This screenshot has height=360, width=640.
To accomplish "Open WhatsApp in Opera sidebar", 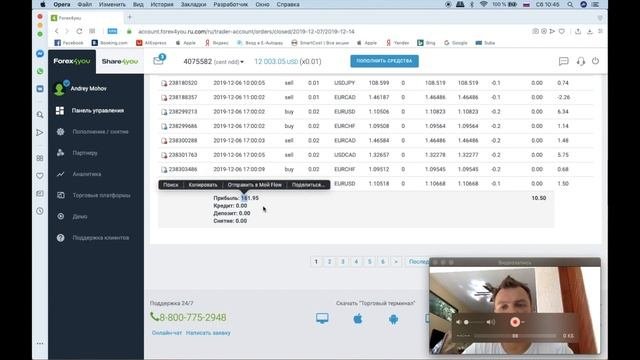I will 40,71.
